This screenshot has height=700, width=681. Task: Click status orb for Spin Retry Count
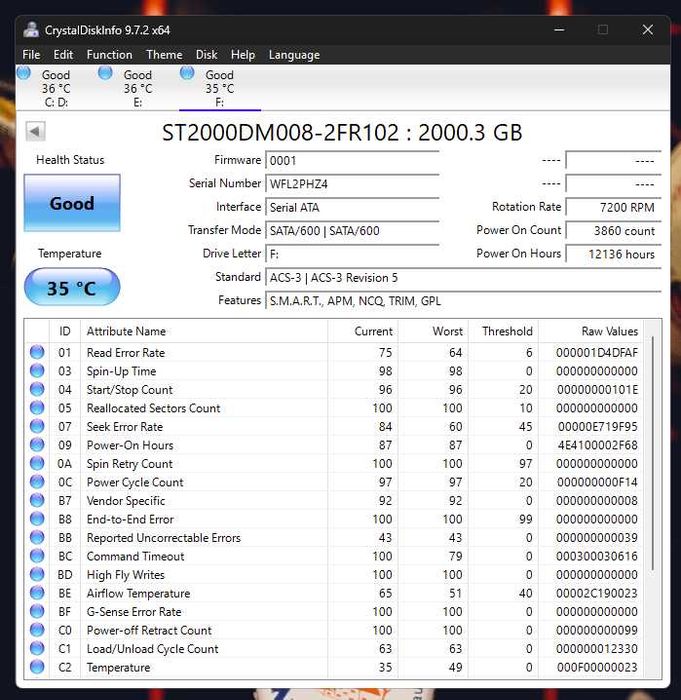point(37,463)
